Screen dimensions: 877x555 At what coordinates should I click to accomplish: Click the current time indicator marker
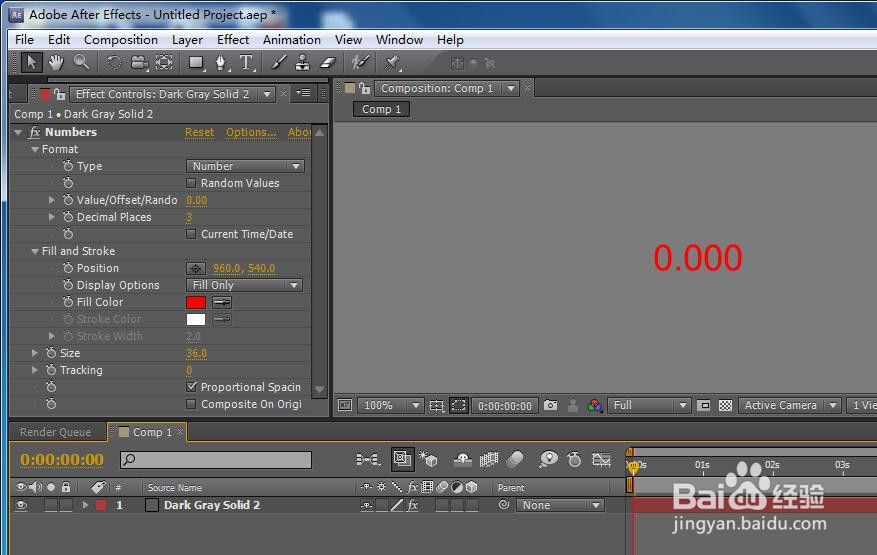click(633, 467)
